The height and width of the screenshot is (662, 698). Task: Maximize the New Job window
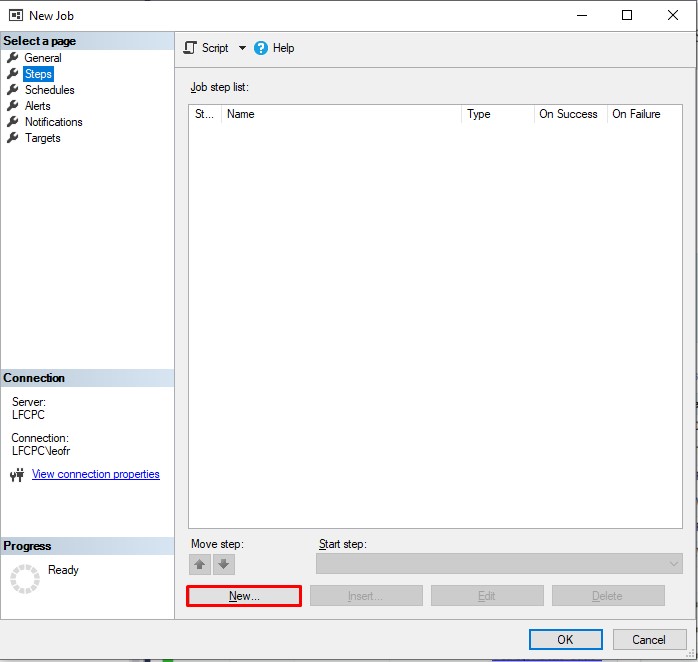[x=627, y=16]
